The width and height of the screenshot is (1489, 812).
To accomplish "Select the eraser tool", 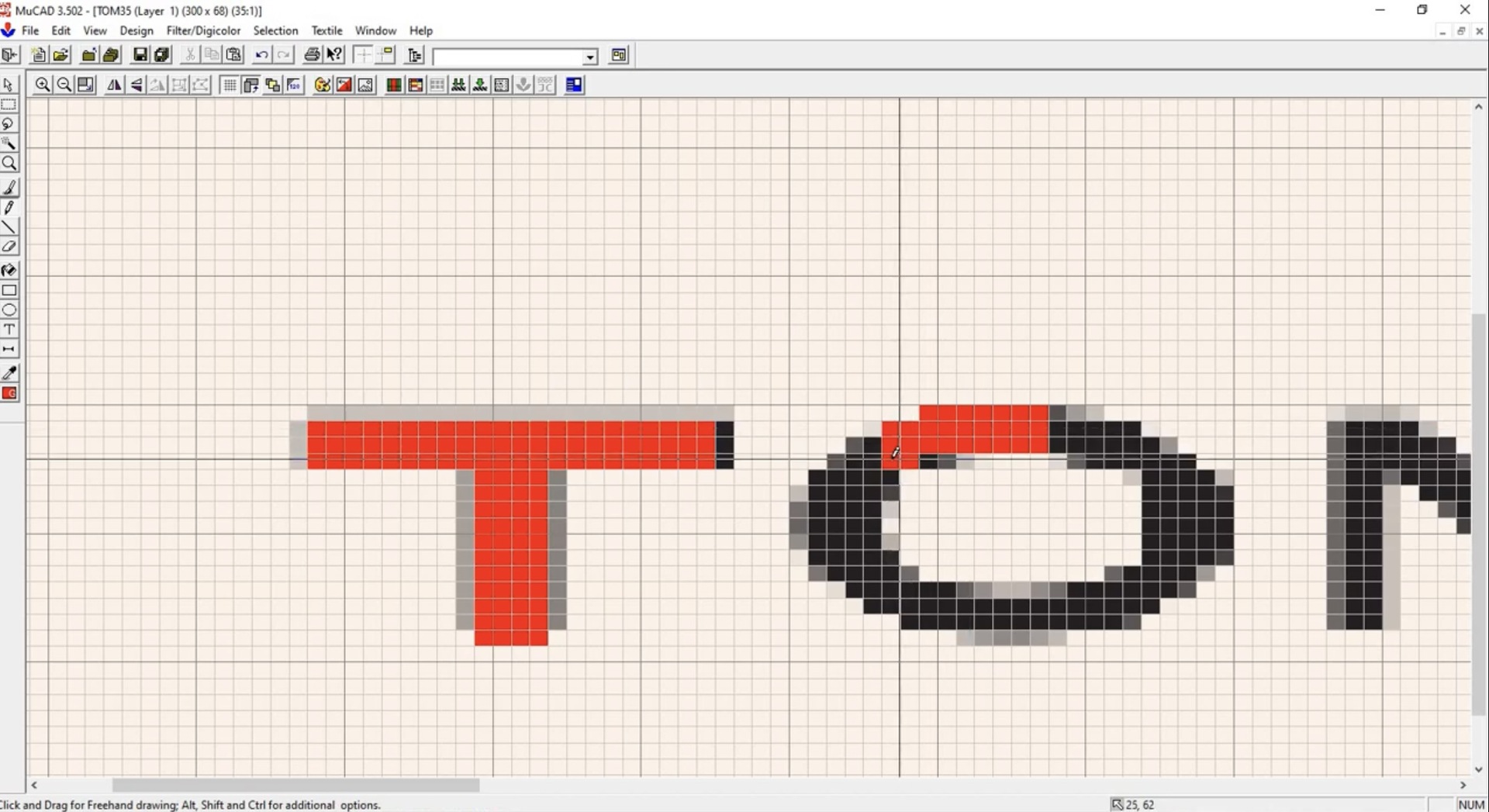I will click(9, 247).
